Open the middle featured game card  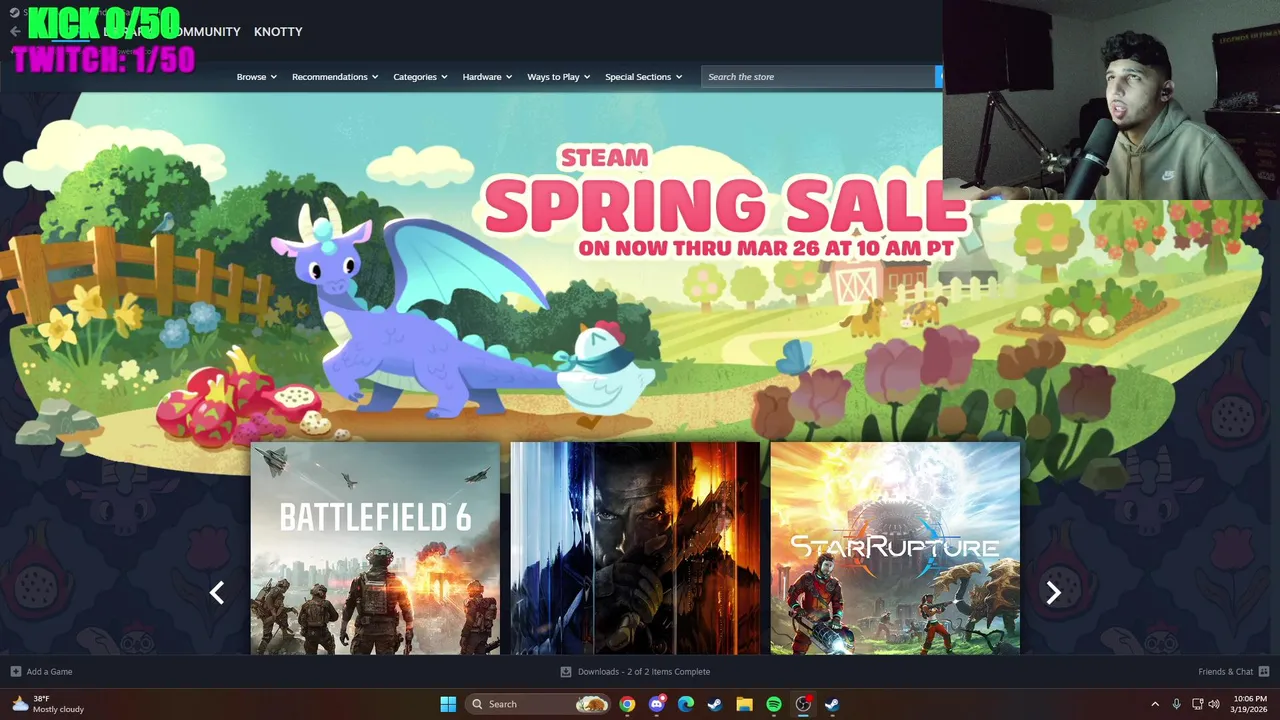pyautogui.click(x=635, y=548)
